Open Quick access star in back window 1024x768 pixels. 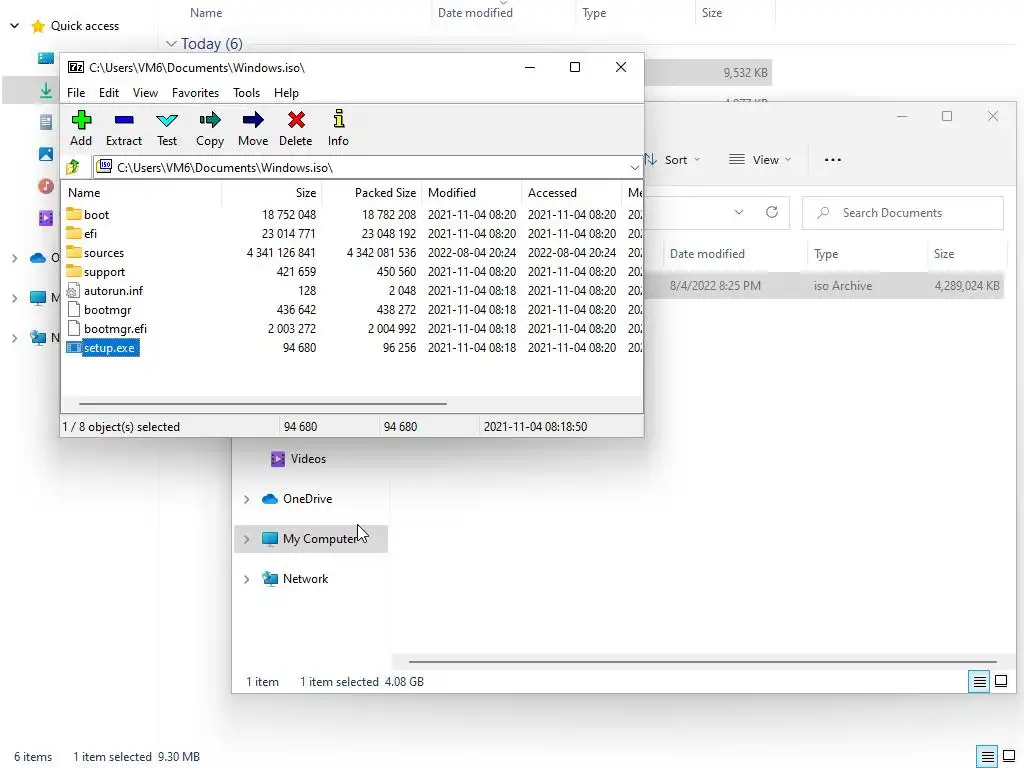click(x=38, y=25)
